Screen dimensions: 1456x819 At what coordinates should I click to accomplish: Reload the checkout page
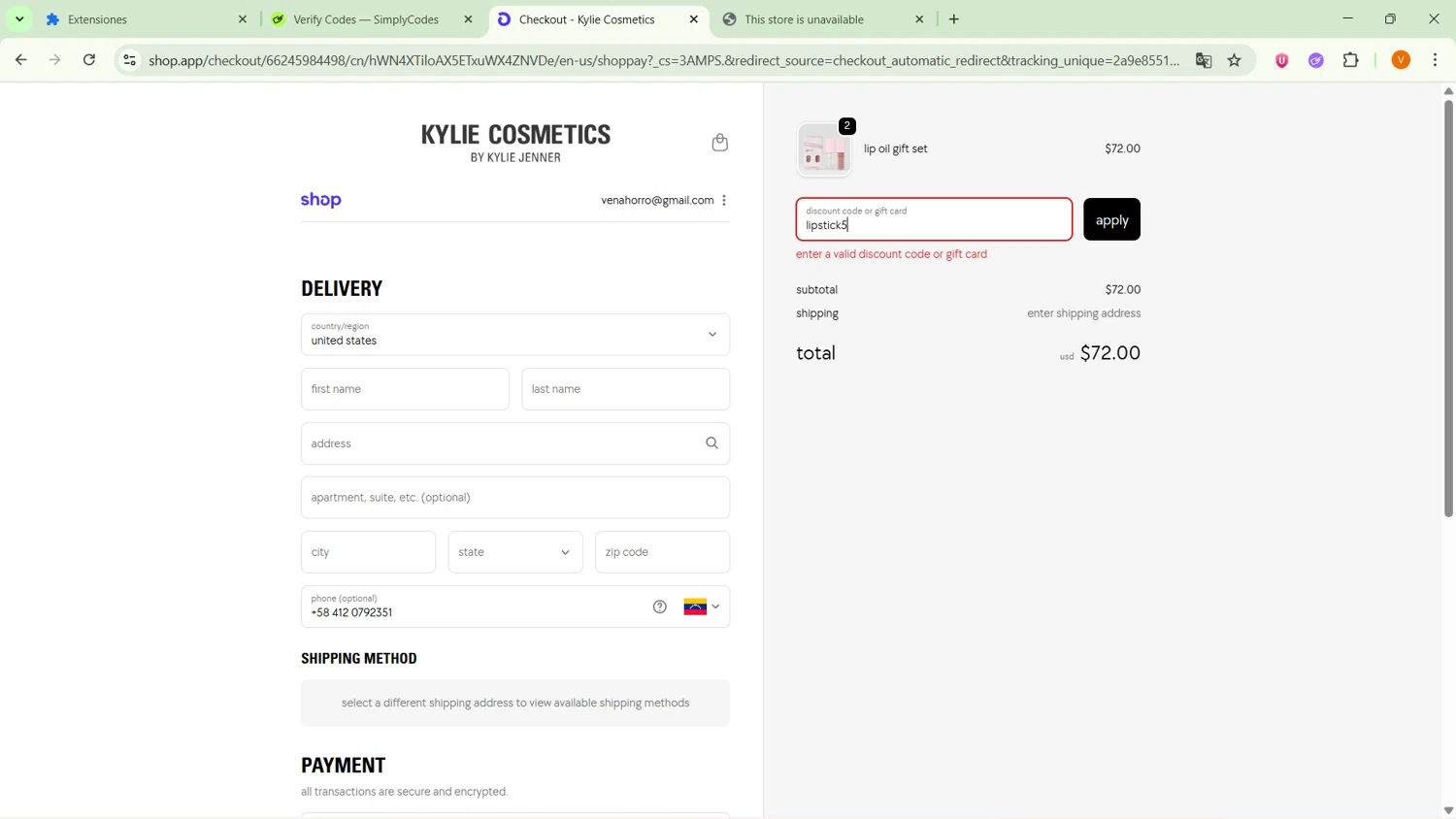[89, 60]
